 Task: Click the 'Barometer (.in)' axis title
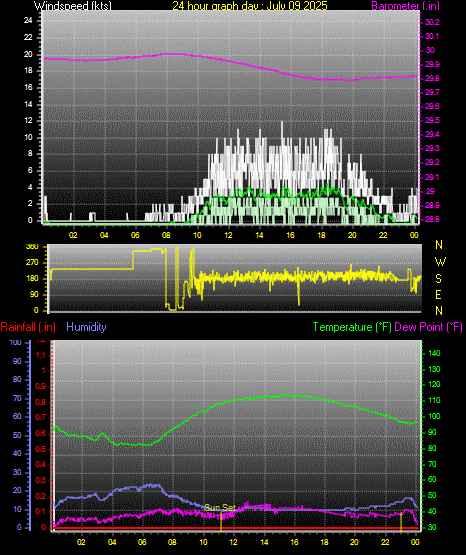tap(405, 5)
